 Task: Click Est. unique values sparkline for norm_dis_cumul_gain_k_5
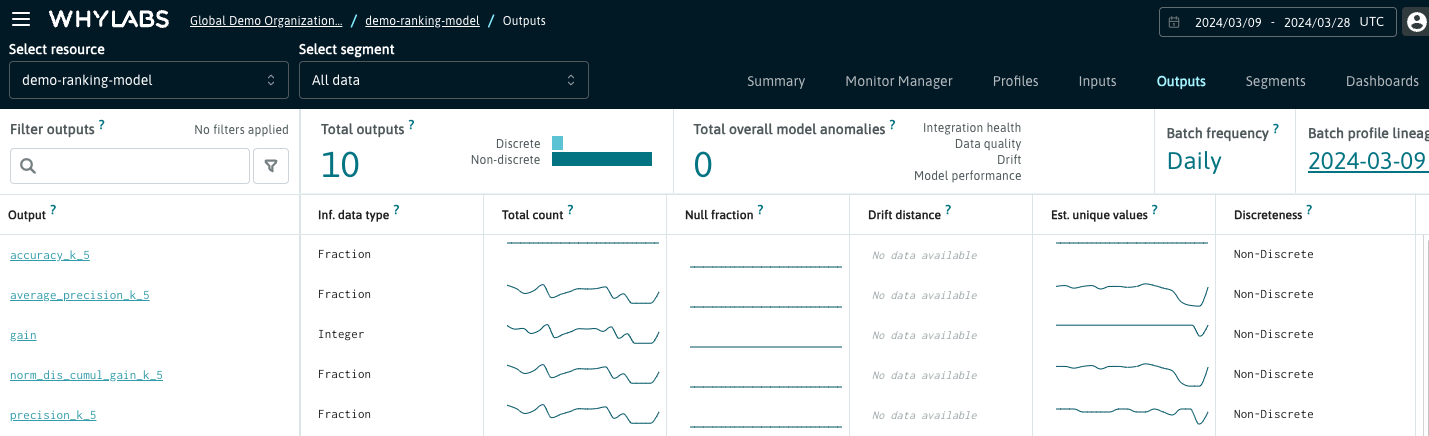pyautogui.click(x=1132, y=374)
